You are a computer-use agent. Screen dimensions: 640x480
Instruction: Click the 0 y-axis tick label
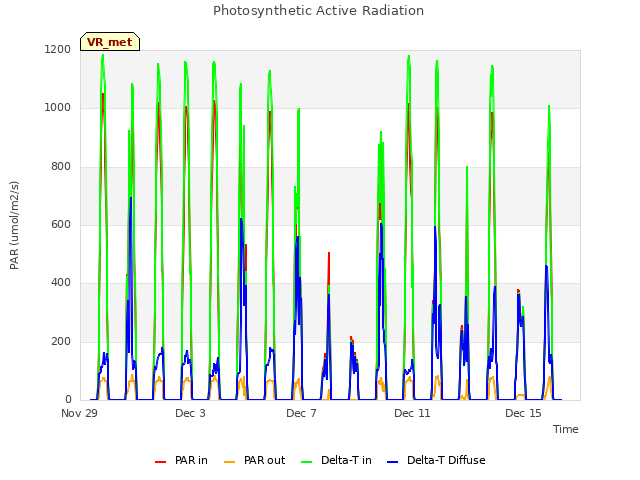[x=68, y=399]
